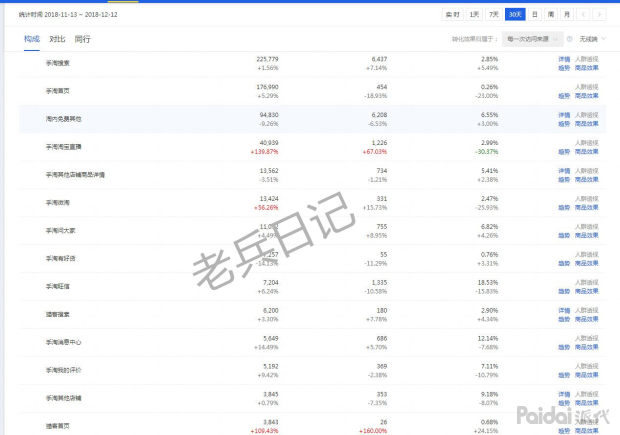620x435 pixels.
Task: Click the statistics date range 2018-11-13 ~ 2018-12-12
Action: click(x=81, y=15)
